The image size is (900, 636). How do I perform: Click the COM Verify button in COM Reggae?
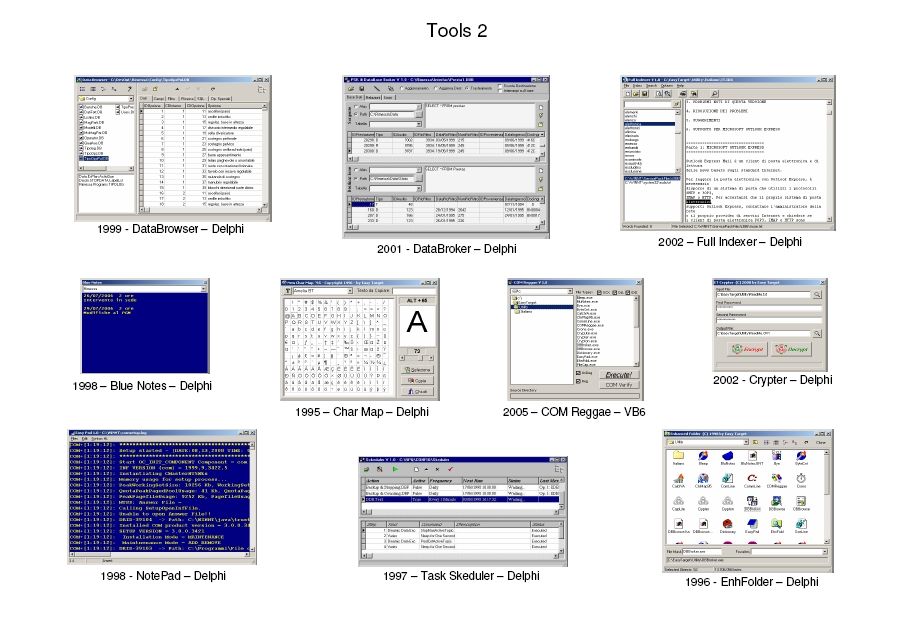619,385
